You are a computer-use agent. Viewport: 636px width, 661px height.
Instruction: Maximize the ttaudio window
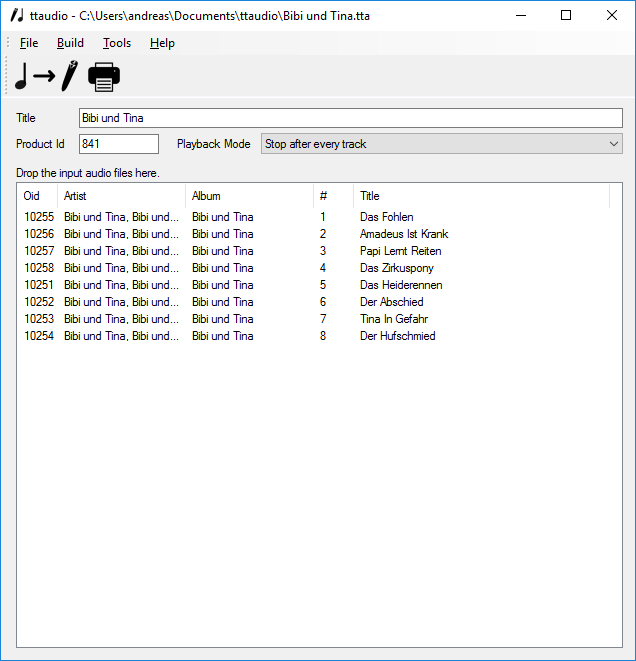pos(566,16)
